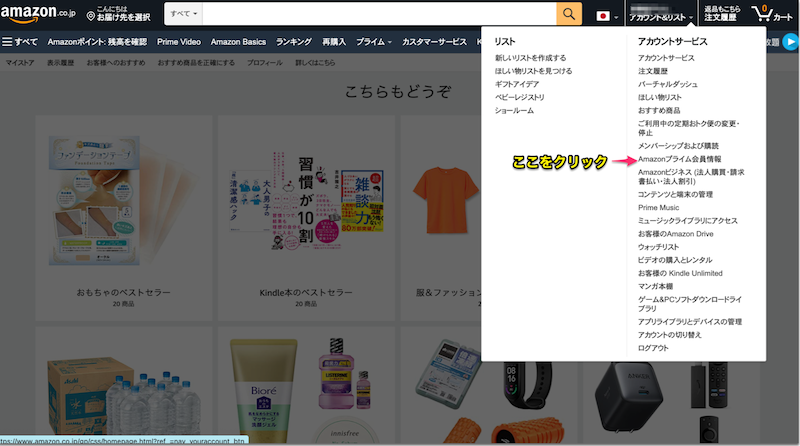
Task: Open ビデオの購入とレンタル link
Action: point(675,260)
